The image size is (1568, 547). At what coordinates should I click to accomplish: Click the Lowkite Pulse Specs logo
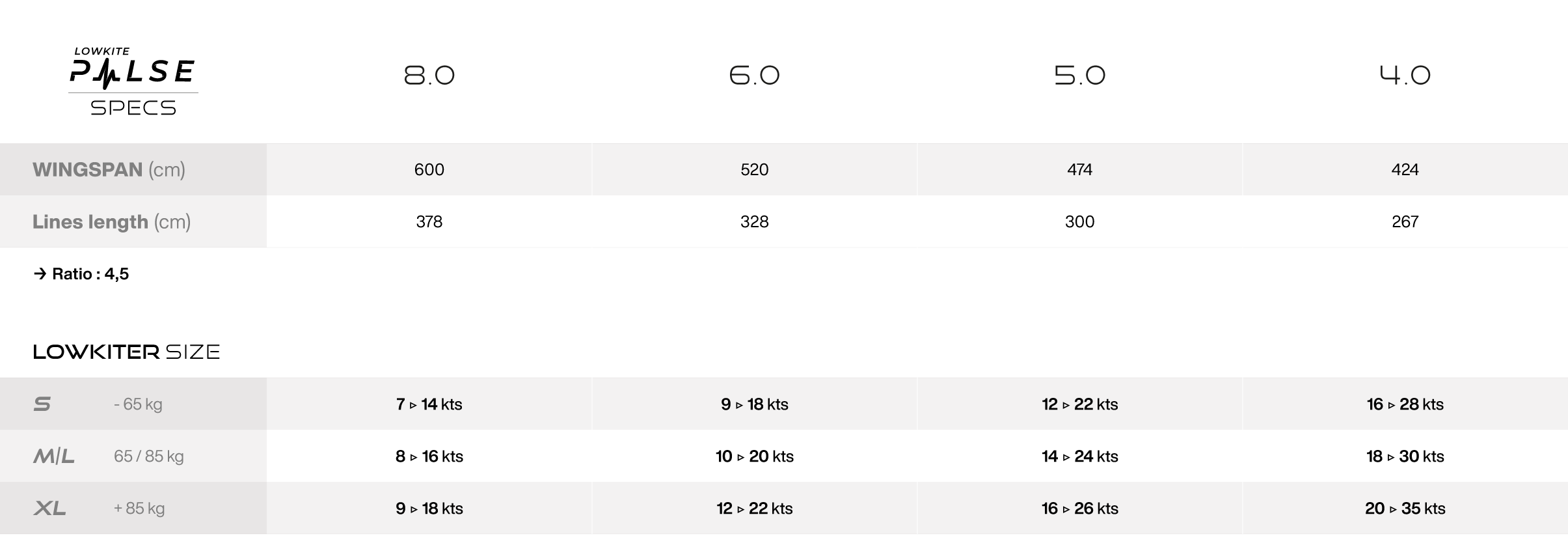pyautogui.click(x=133, y=81)
